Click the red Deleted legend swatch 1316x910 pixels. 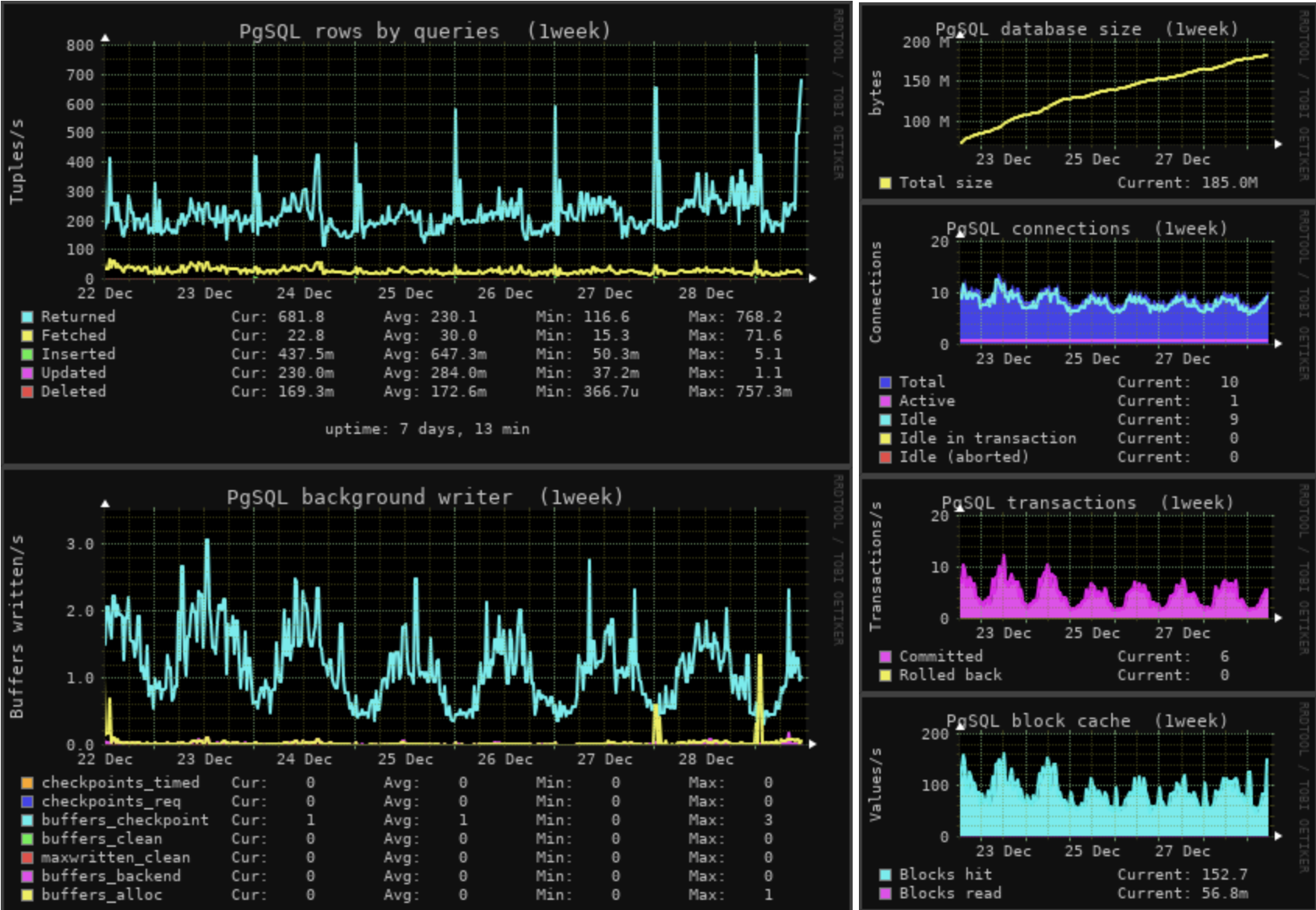[x=27, y=392]
